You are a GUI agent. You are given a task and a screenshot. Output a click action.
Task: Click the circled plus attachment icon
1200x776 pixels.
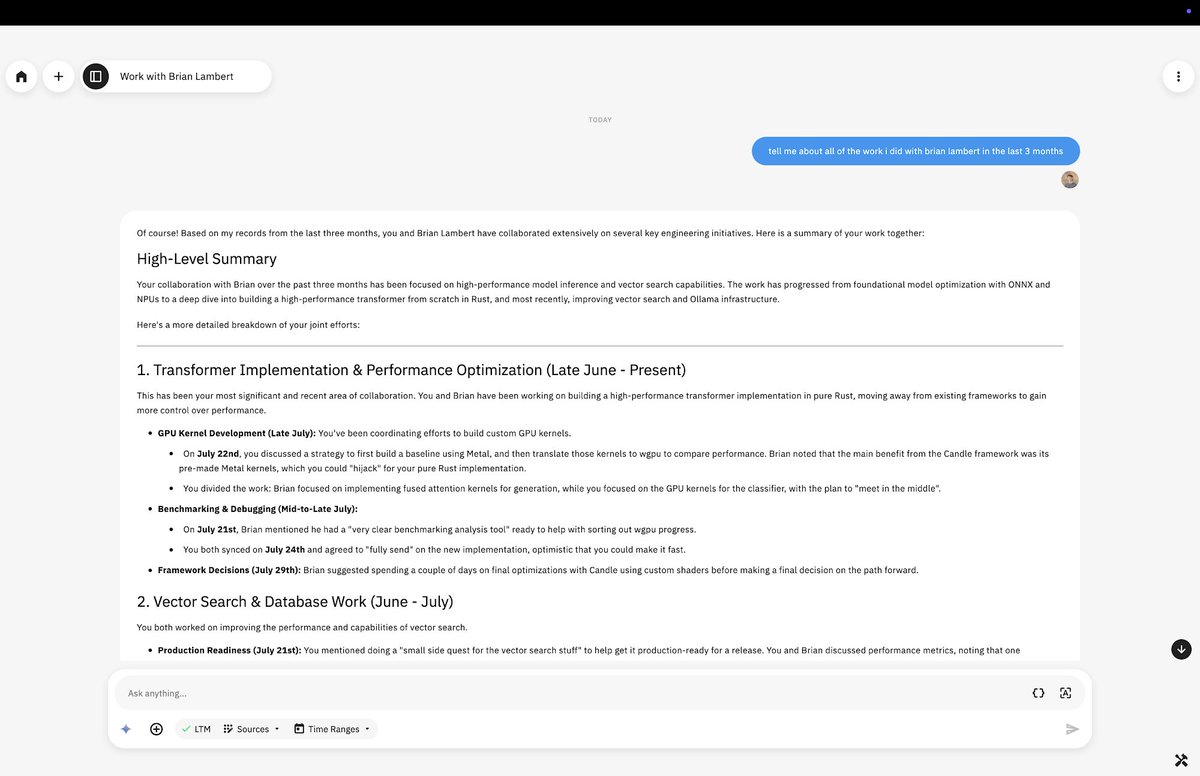point(156,729)
